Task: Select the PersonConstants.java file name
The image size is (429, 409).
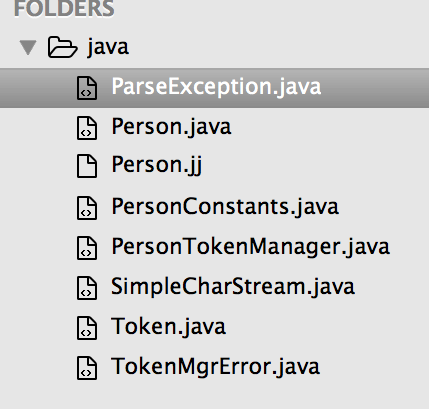Action: (225, 207)
